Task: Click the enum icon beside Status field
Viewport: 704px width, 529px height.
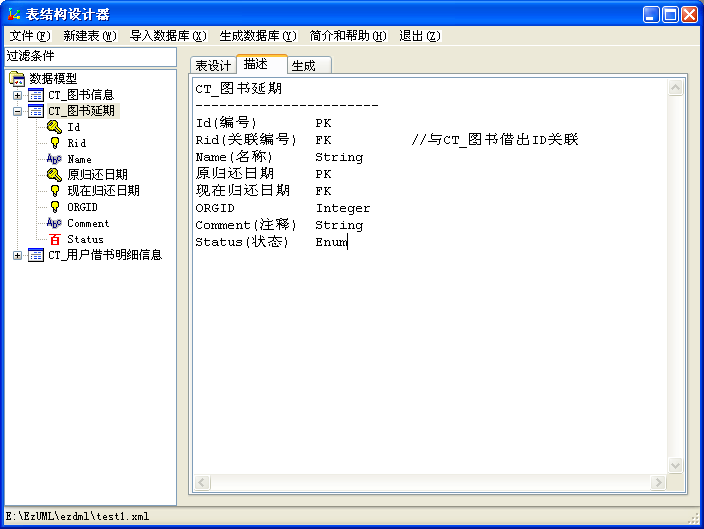Action: point(54,239)
